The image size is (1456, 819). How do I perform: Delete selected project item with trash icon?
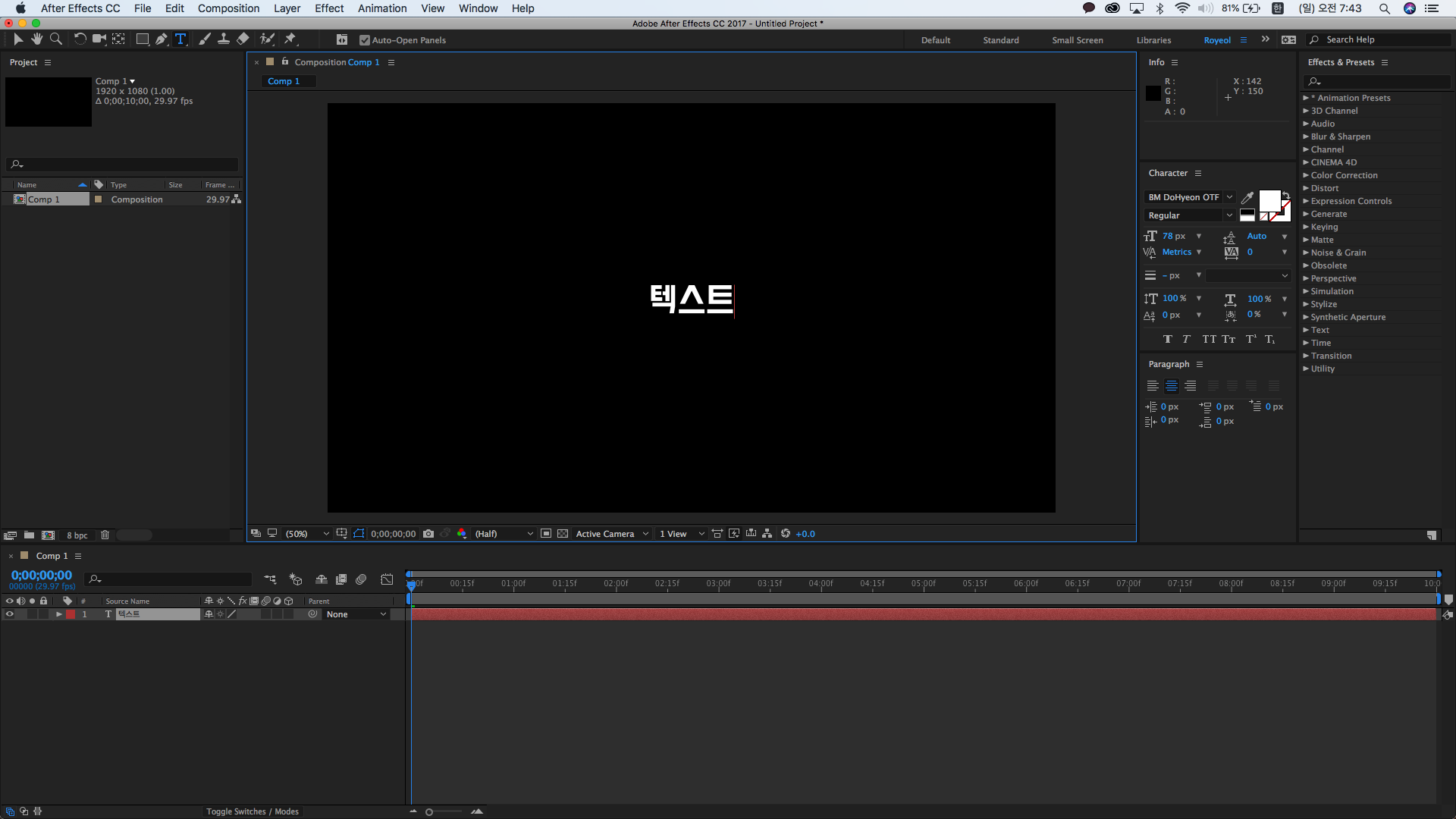(105, 535)
